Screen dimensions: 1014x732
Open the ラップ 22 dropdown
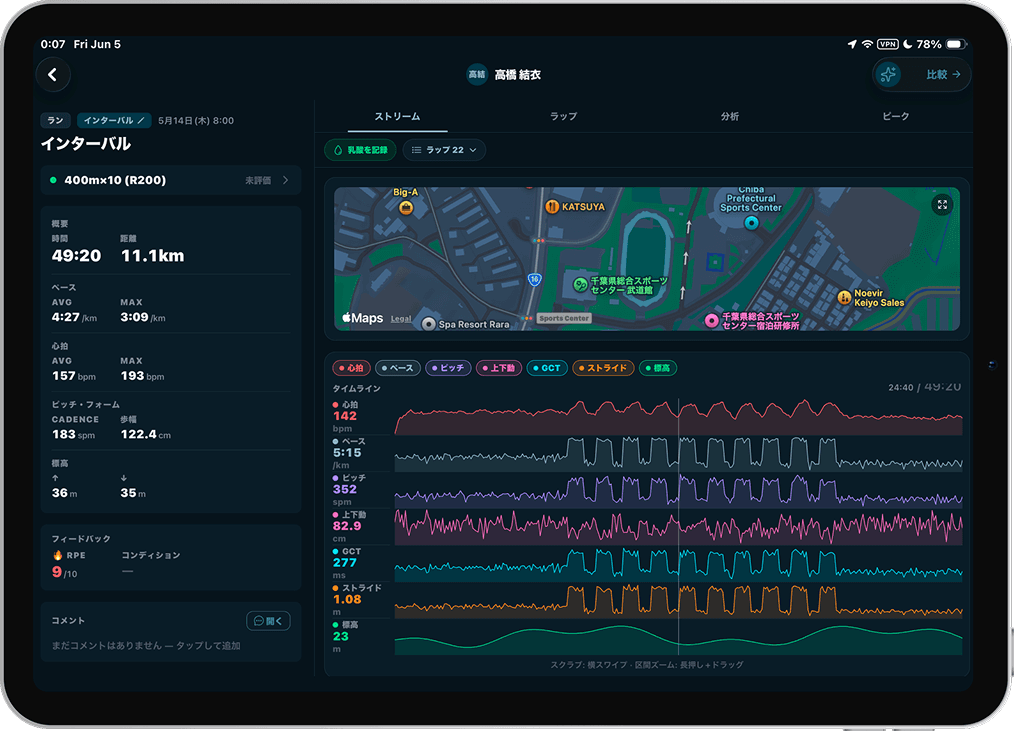(x=444, y=150)
